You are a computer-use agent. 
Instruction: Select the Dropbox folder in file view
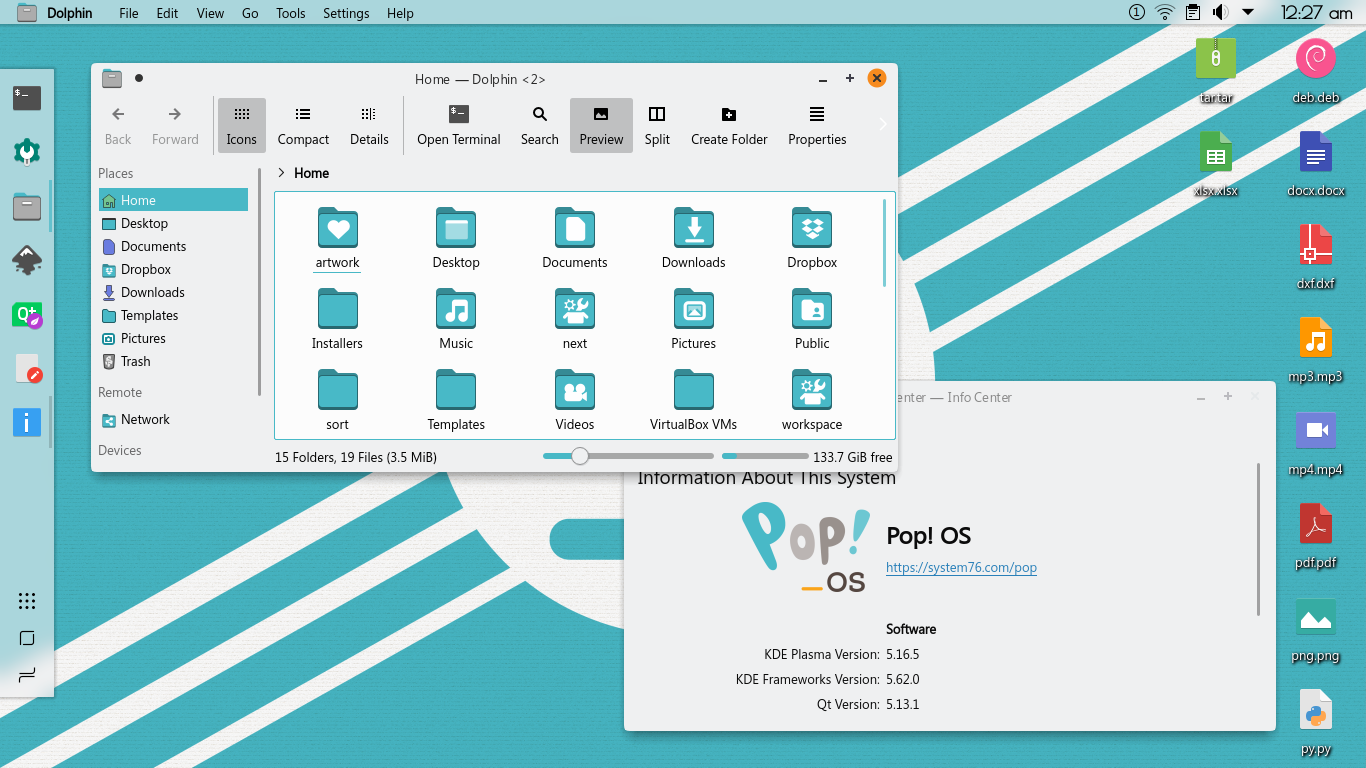point(812,238)
